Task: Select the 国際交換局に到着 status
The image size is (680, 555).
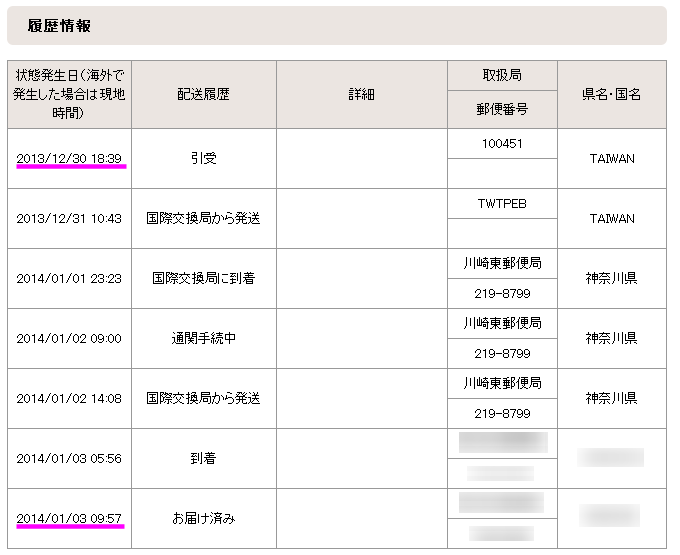Action: pyautogui.click(x=203, y=278)
